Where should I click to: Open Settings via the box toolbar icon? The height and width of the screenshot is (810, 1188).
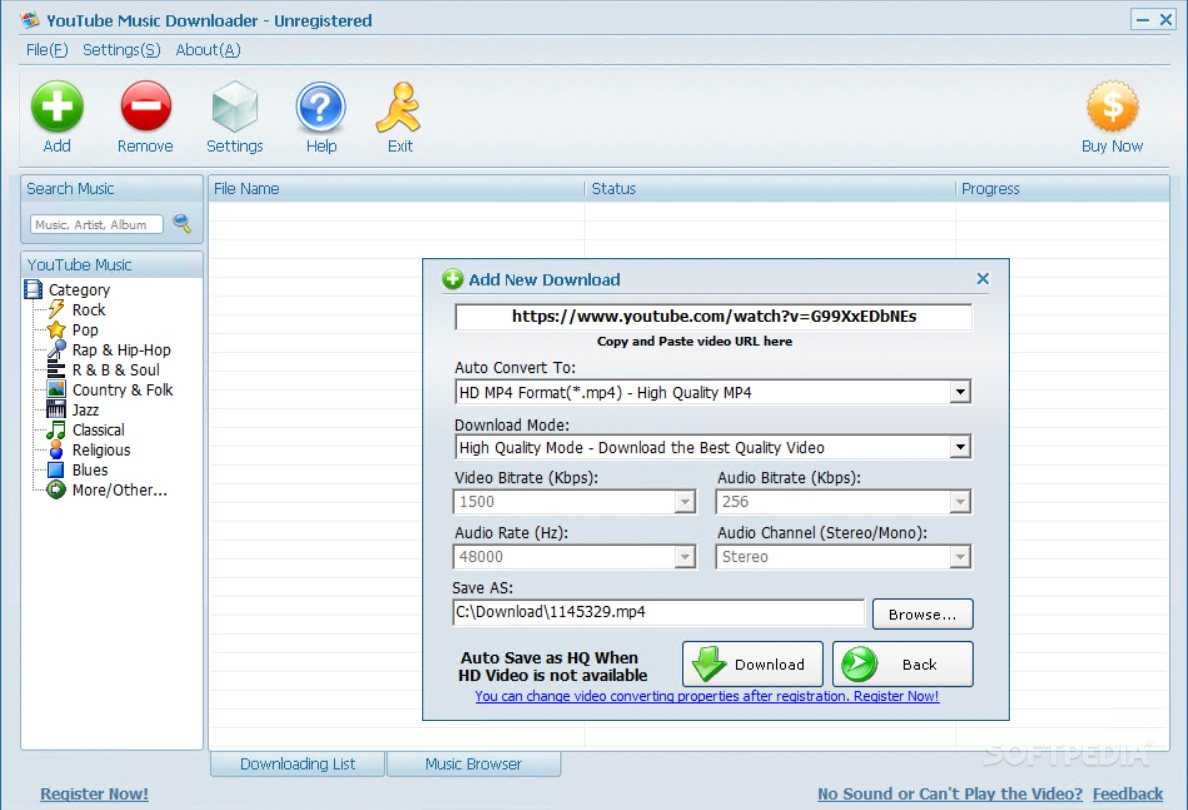[235, 107]
